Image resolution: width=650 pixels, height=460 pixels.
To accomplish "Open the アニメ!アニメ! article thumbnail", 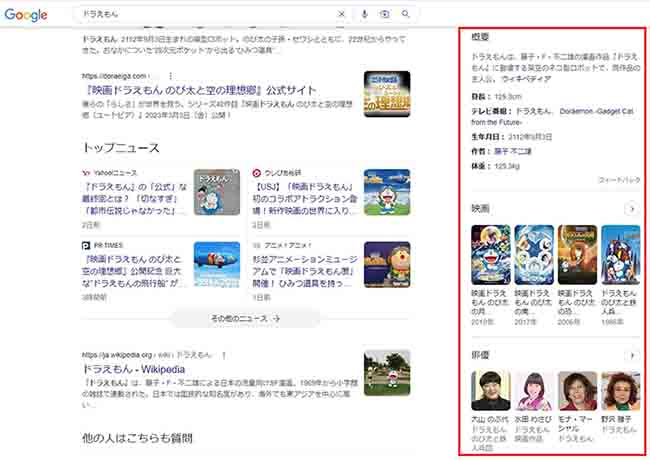I will click(x=387, y=265).
